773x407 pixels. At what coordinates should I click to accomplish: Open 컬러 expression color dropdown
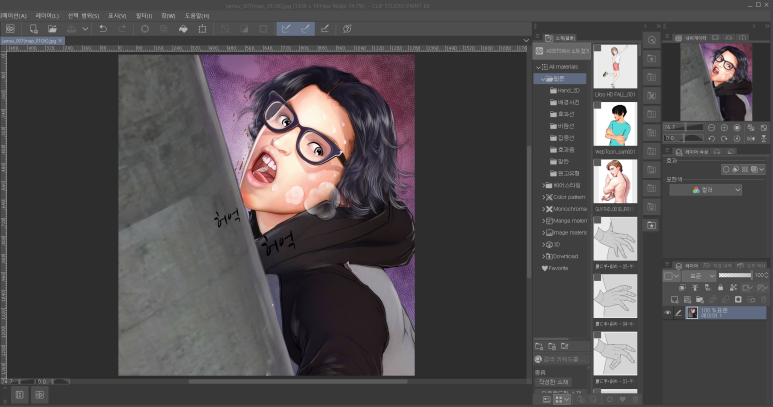pos(705,190)
